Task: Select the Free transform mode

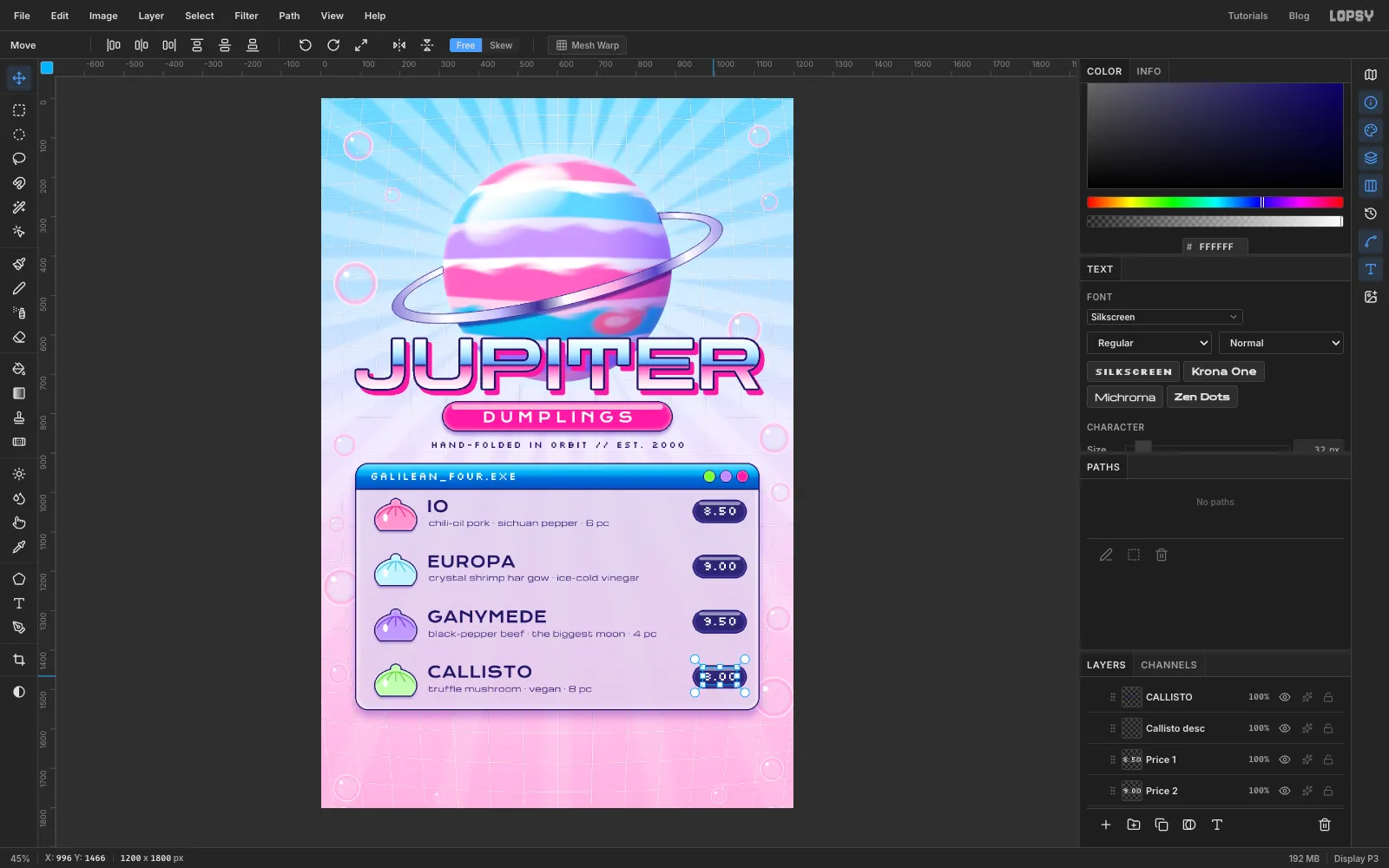Action: [466, 45]
